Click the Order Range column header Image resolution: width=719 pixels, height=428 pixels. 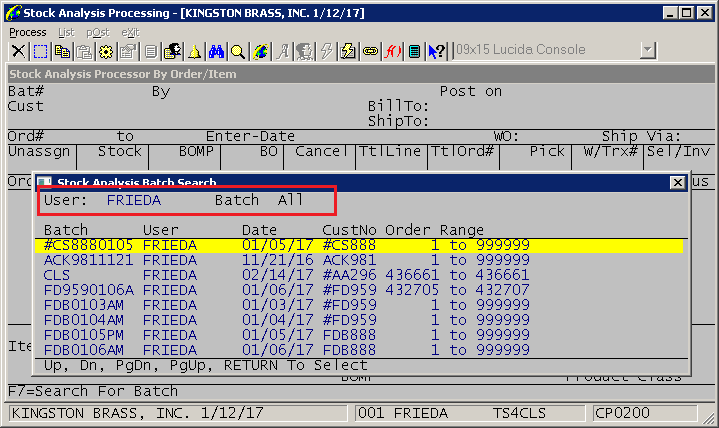(434, 230)
